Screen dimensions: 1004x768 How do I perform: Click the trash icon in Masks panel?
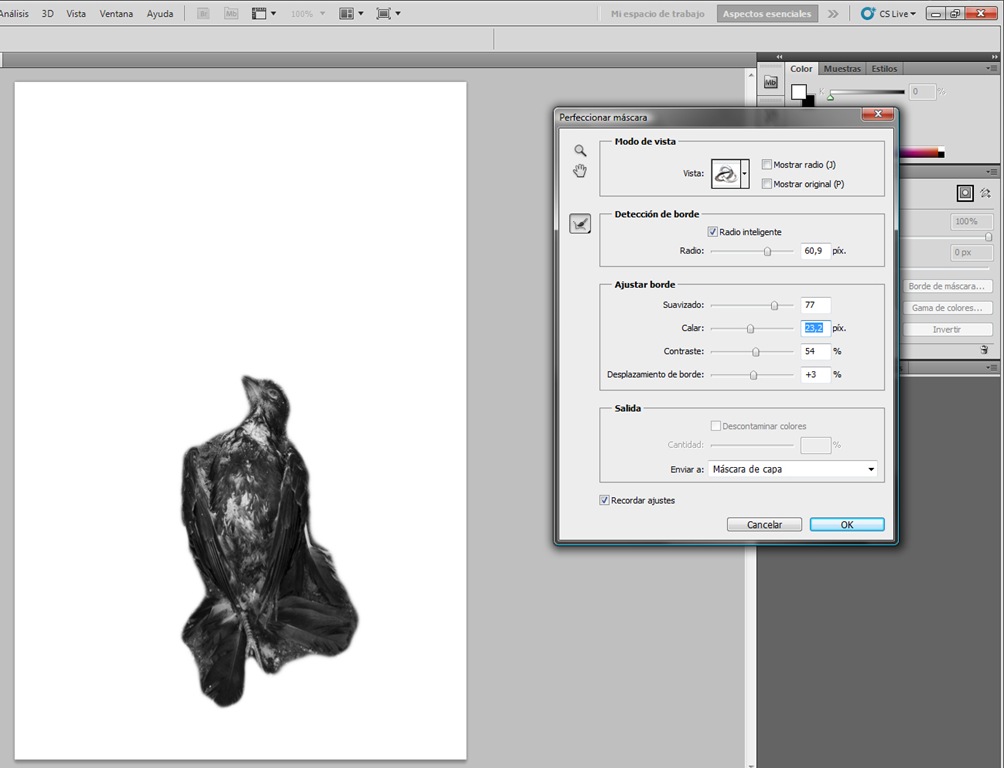click(x=984, y=350)
